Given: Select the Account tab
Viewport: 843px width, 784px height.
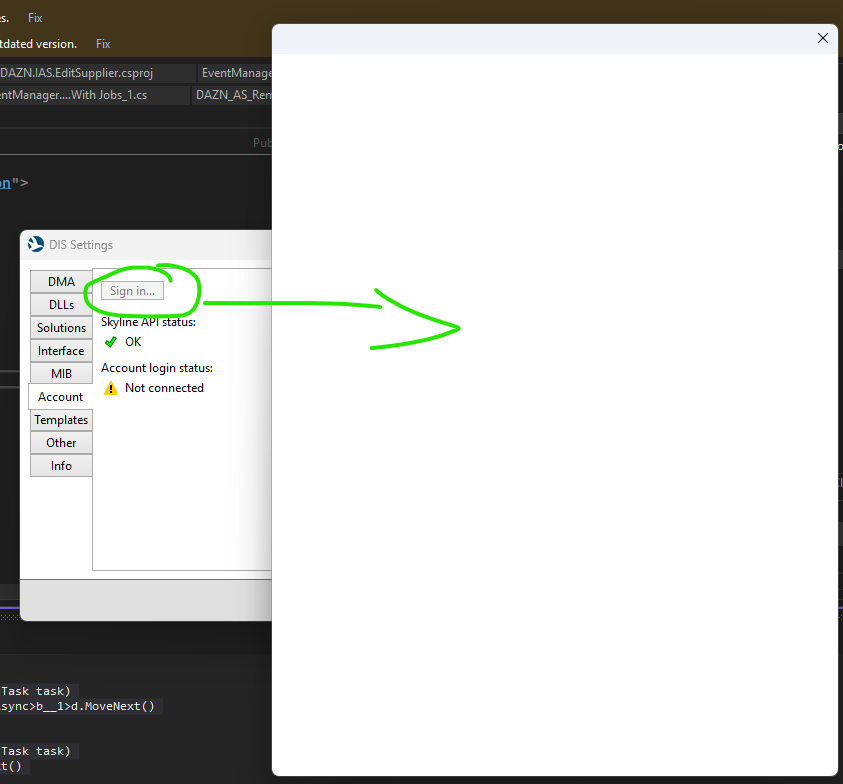Looking at the screenshot, I should click(x=60, y=397).
